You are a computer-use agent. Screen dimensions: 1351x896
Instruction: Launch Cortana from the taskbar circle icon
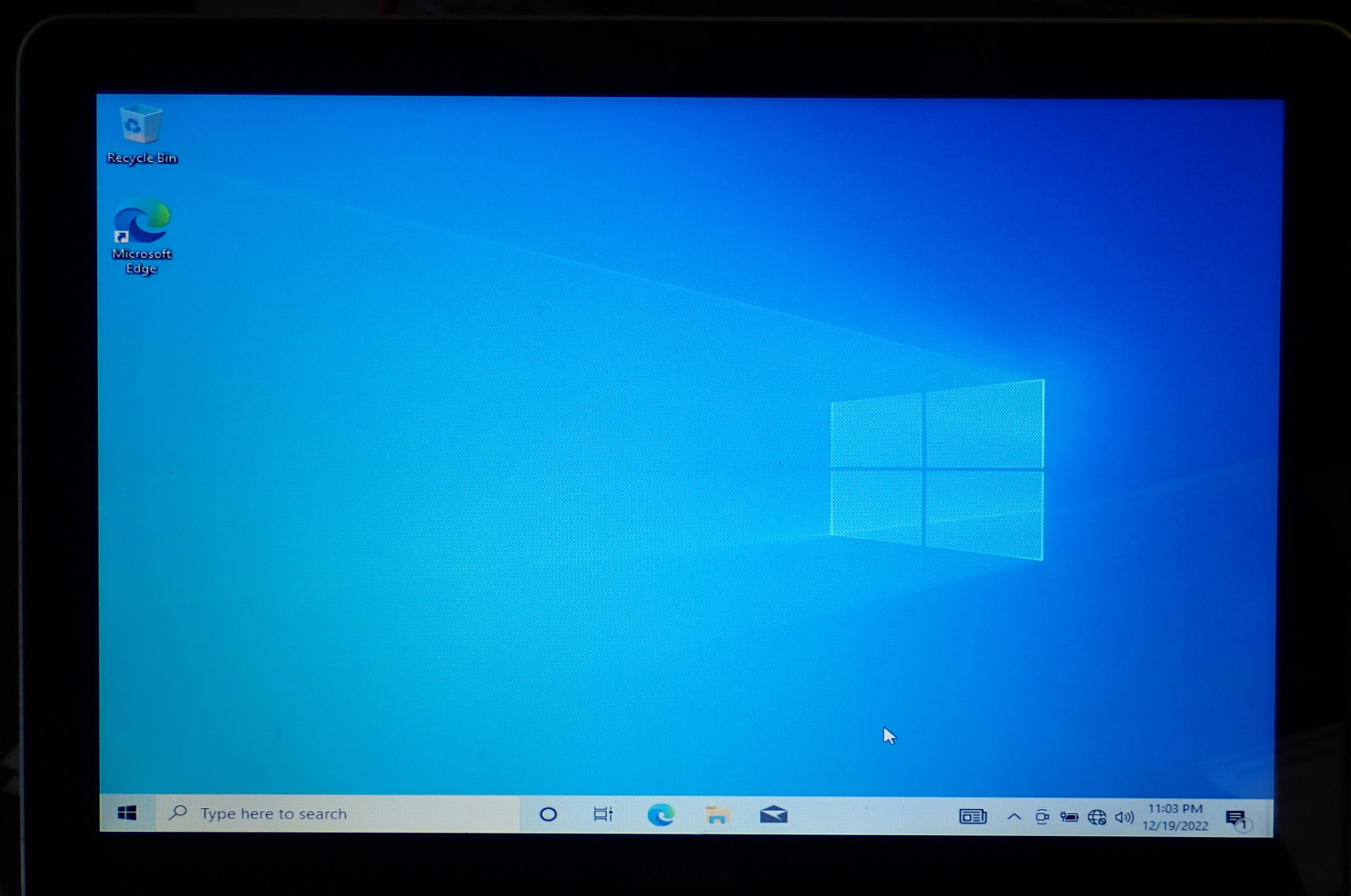pyautogui.click(x=548, y=814)
